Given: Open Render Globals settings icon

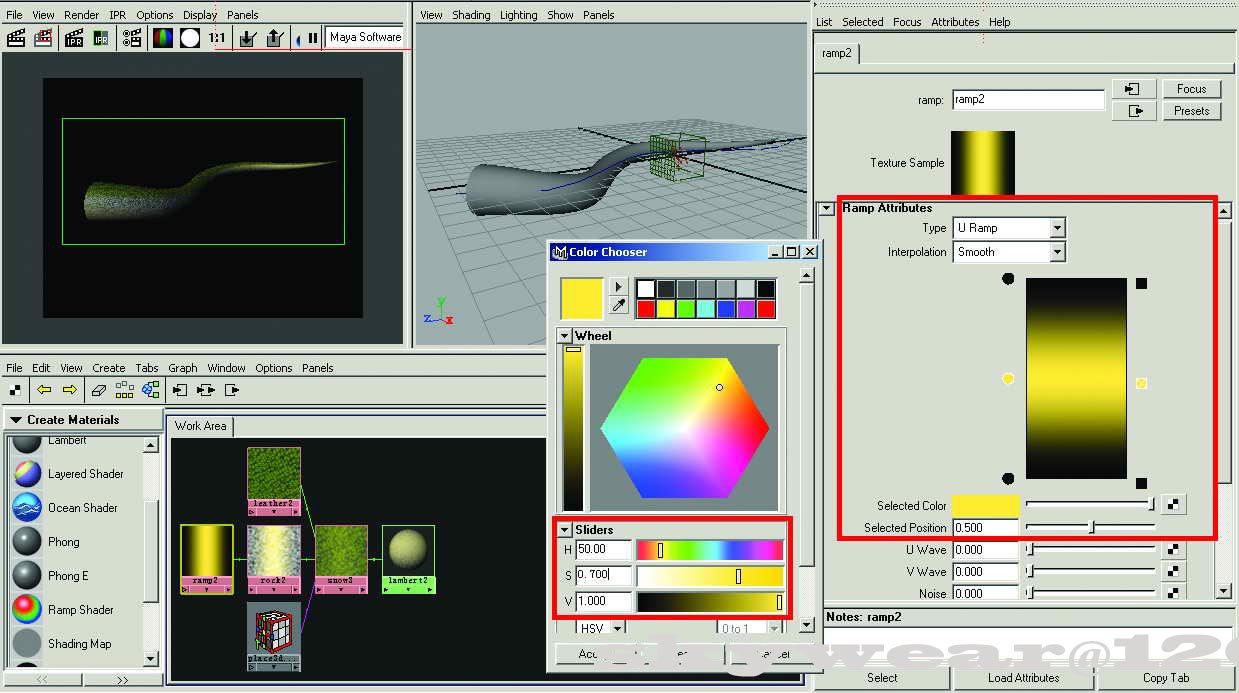Looking at the screenshot, I should tap(132, 38).
